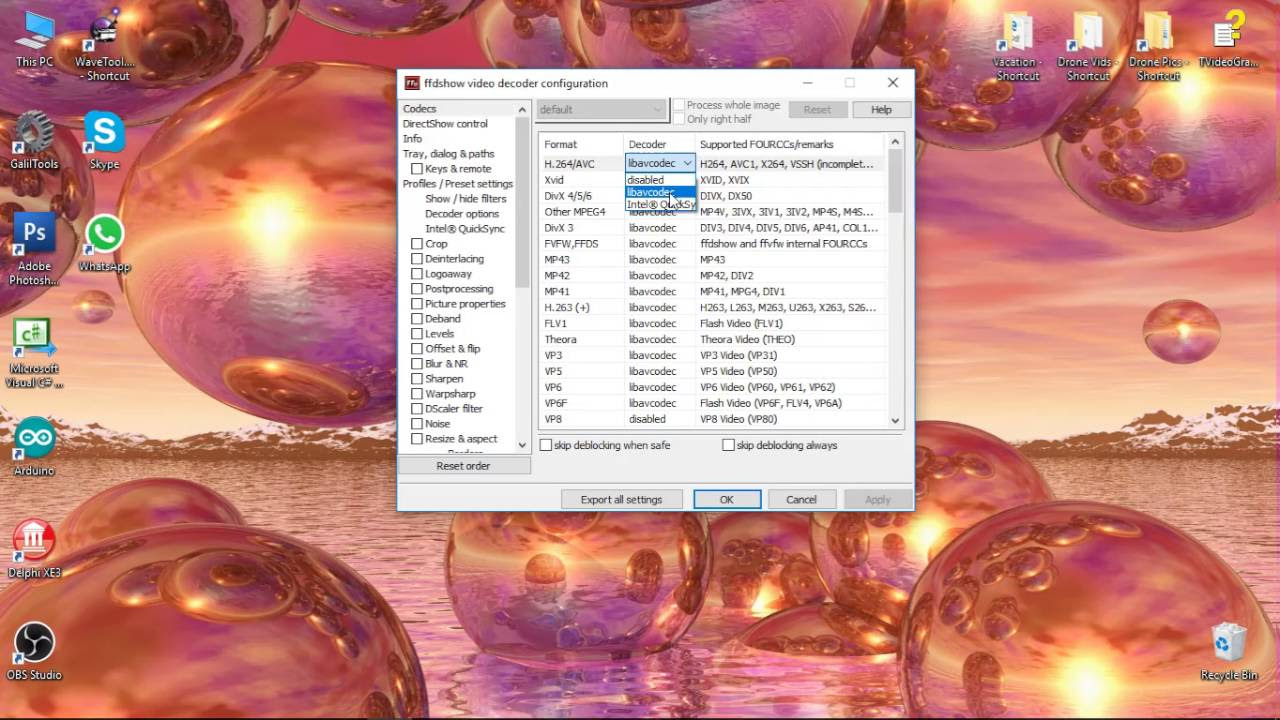
Task: Click the Decoder column header
Action: pyautogui.click(x=659, y=144)
